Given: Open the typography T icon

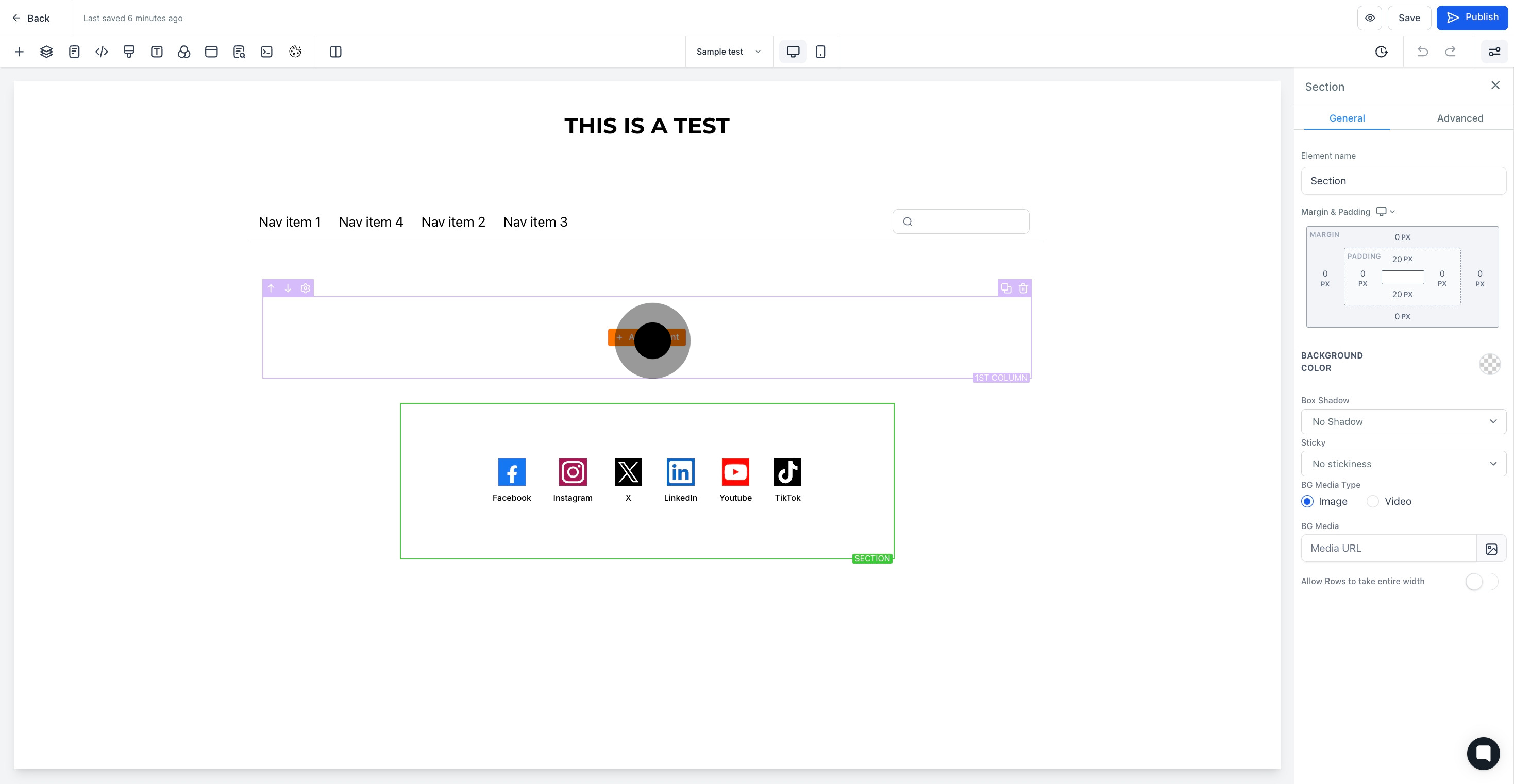Looking at the screenshot, I should [156, 52].
